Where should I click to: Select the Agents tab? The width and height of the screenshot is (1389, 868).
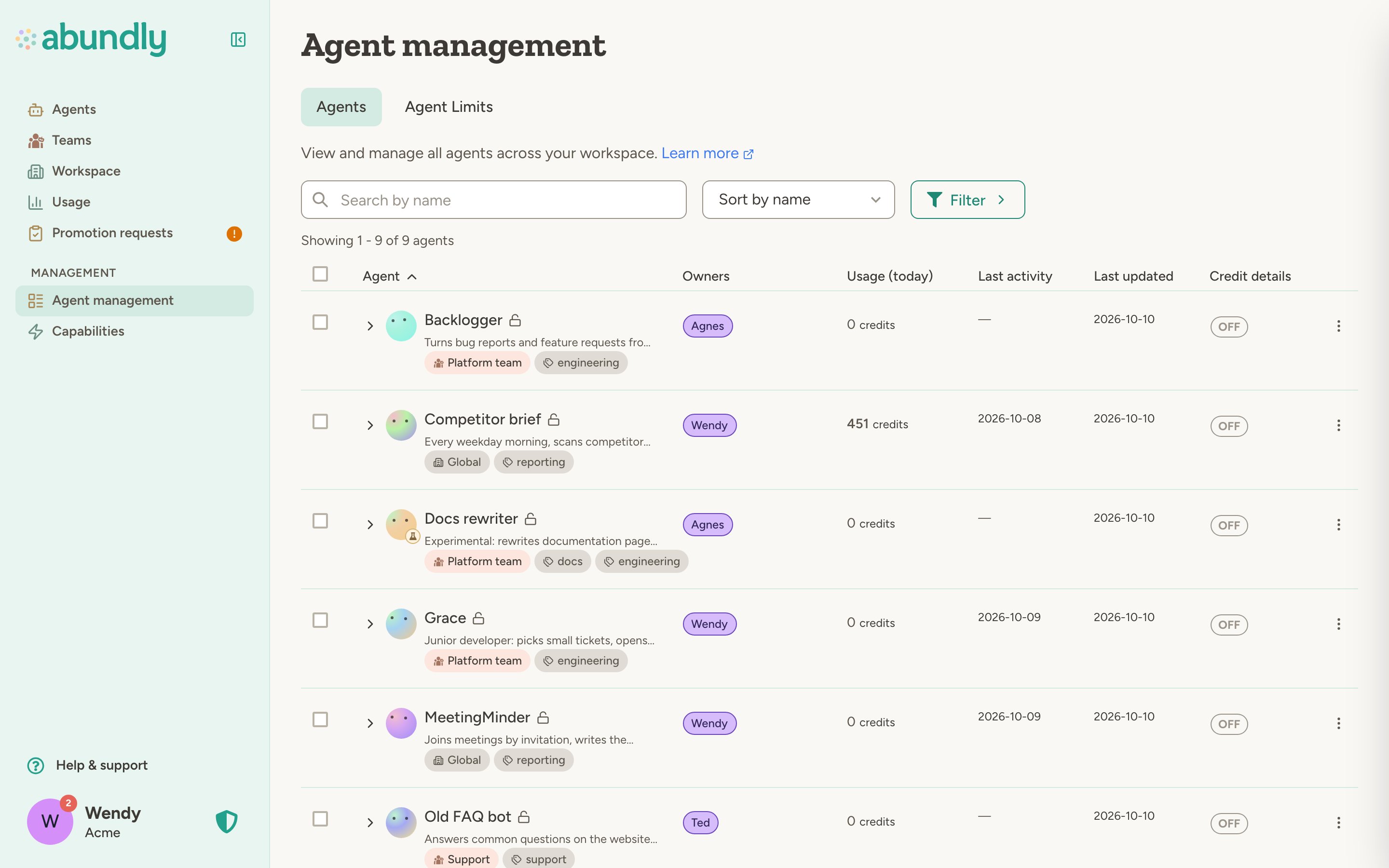point(341,107)
